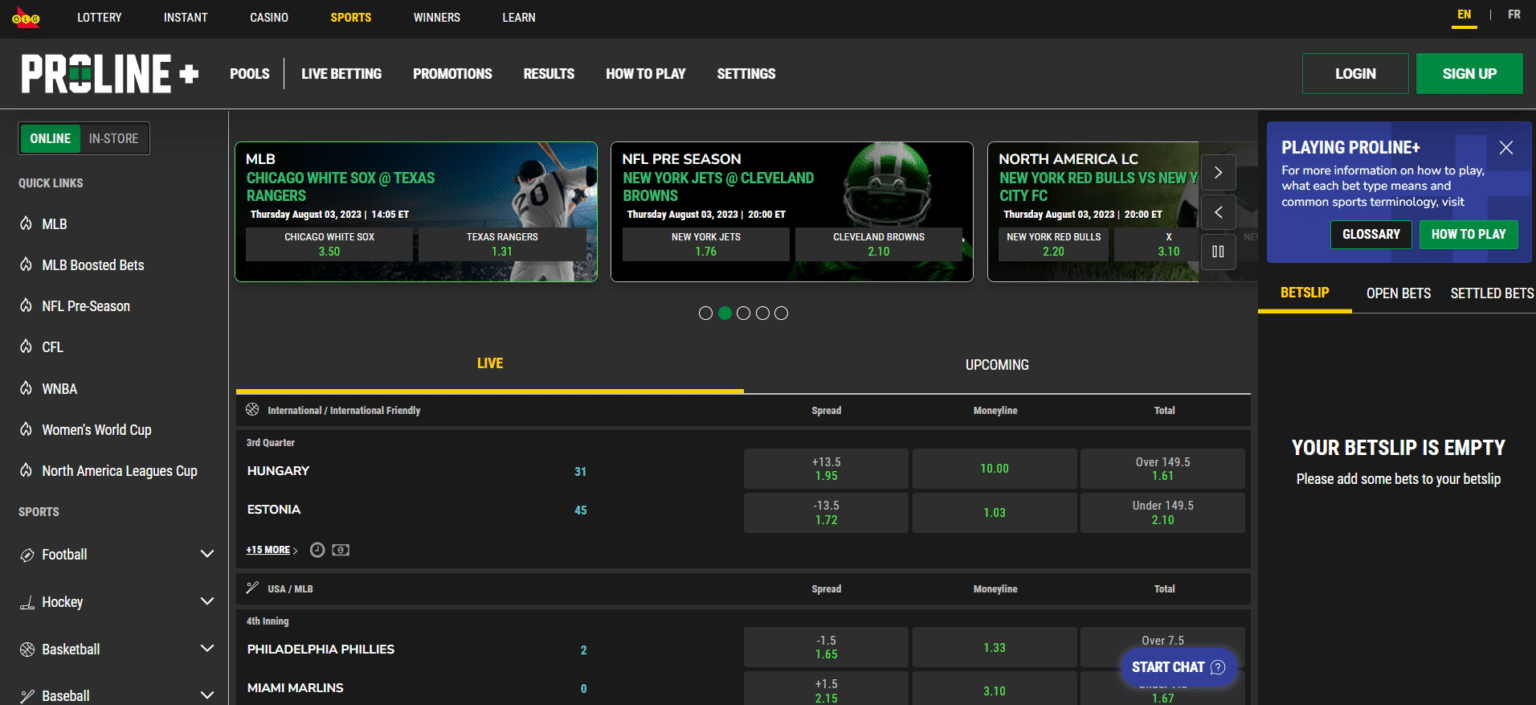
Task: Expand the Football category
Action: (x=207, y=552)
